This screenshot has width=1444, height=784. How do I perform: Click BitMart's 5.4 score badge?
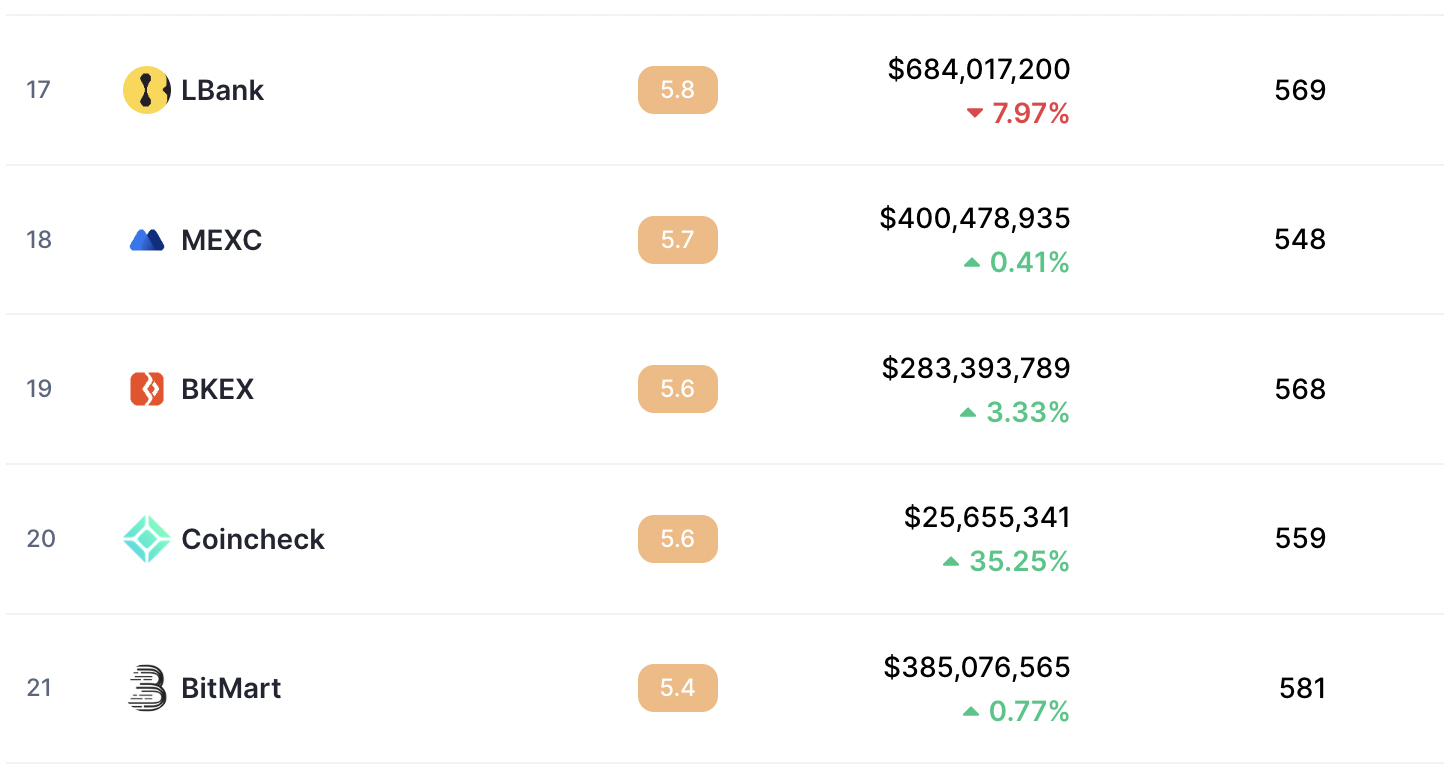tap(678, 688)
